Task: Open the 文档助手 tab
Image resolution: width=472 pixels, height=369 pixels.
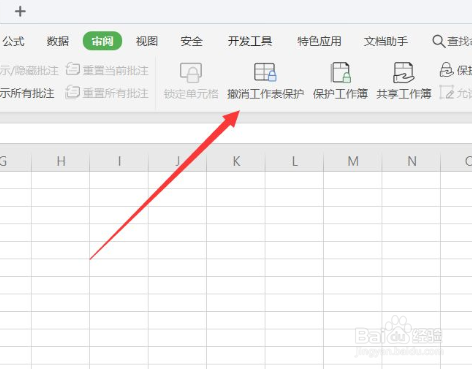Action: 386,41
